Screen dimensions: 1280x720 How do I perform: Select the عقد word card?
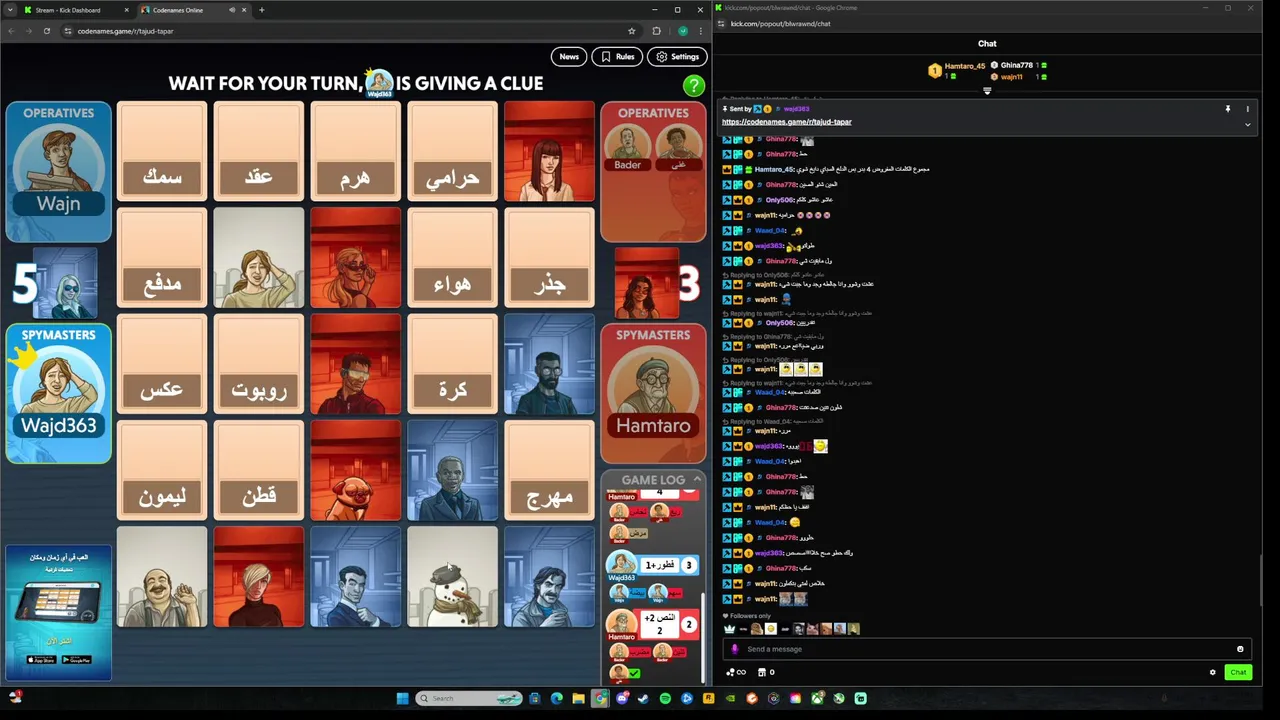pyautogui.click(x=258, y=151)
